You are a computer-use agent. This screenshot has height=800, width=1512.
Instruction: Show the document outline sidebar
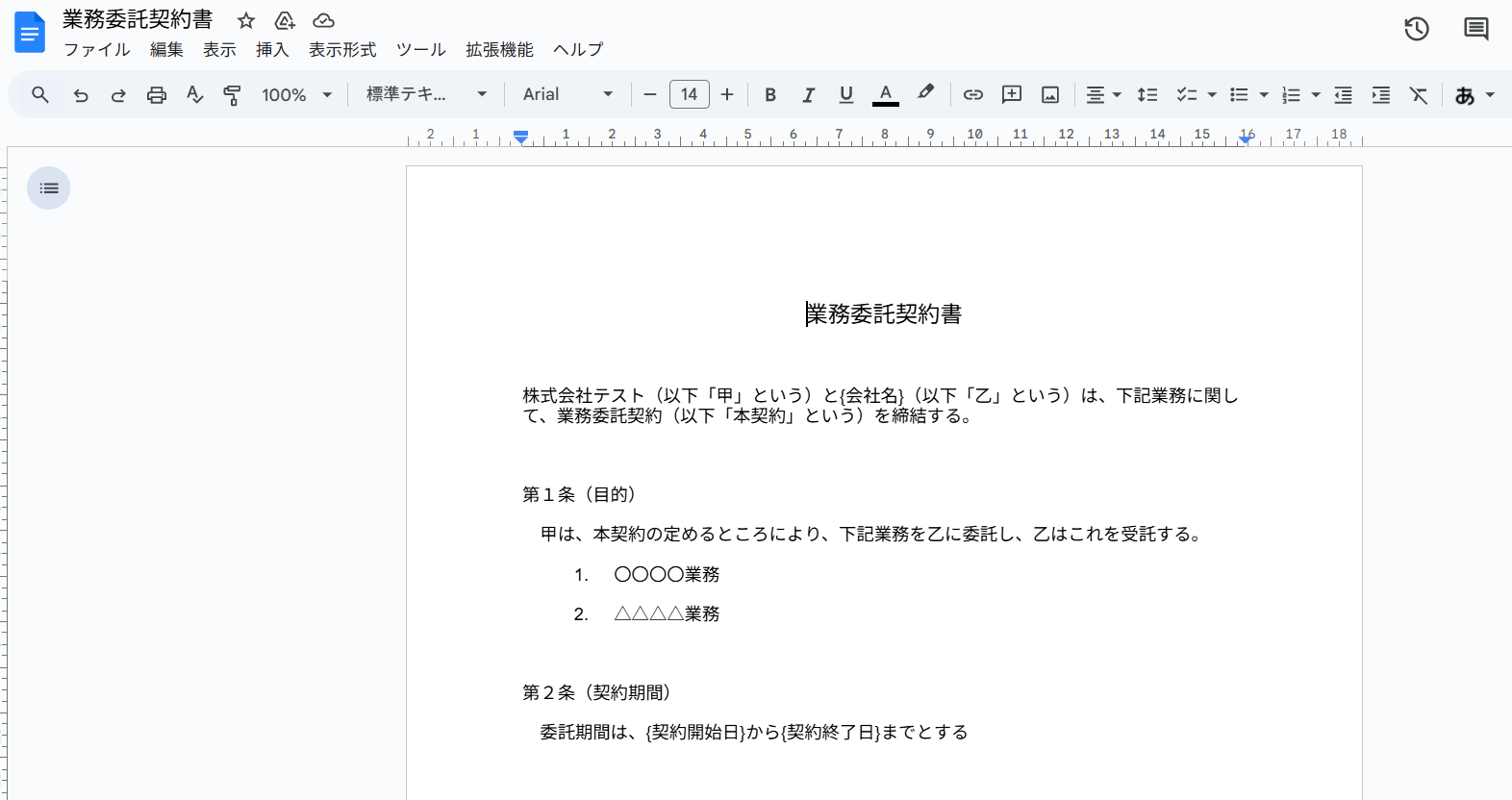click(x=48, y=188)
